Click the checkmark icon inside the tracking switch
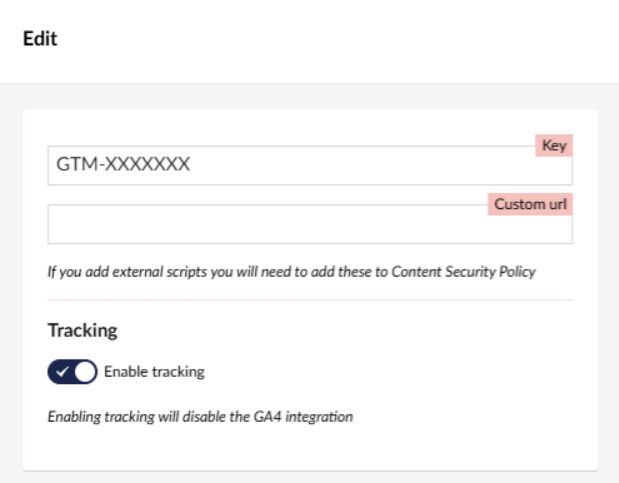This screenshot has width=619, height=483. click(60, 372)
